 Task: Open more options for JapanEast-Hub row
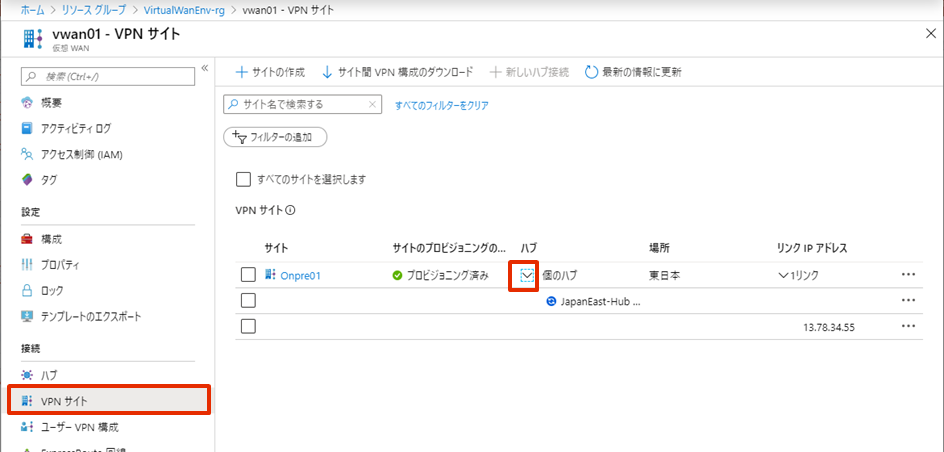click(908, 300)
